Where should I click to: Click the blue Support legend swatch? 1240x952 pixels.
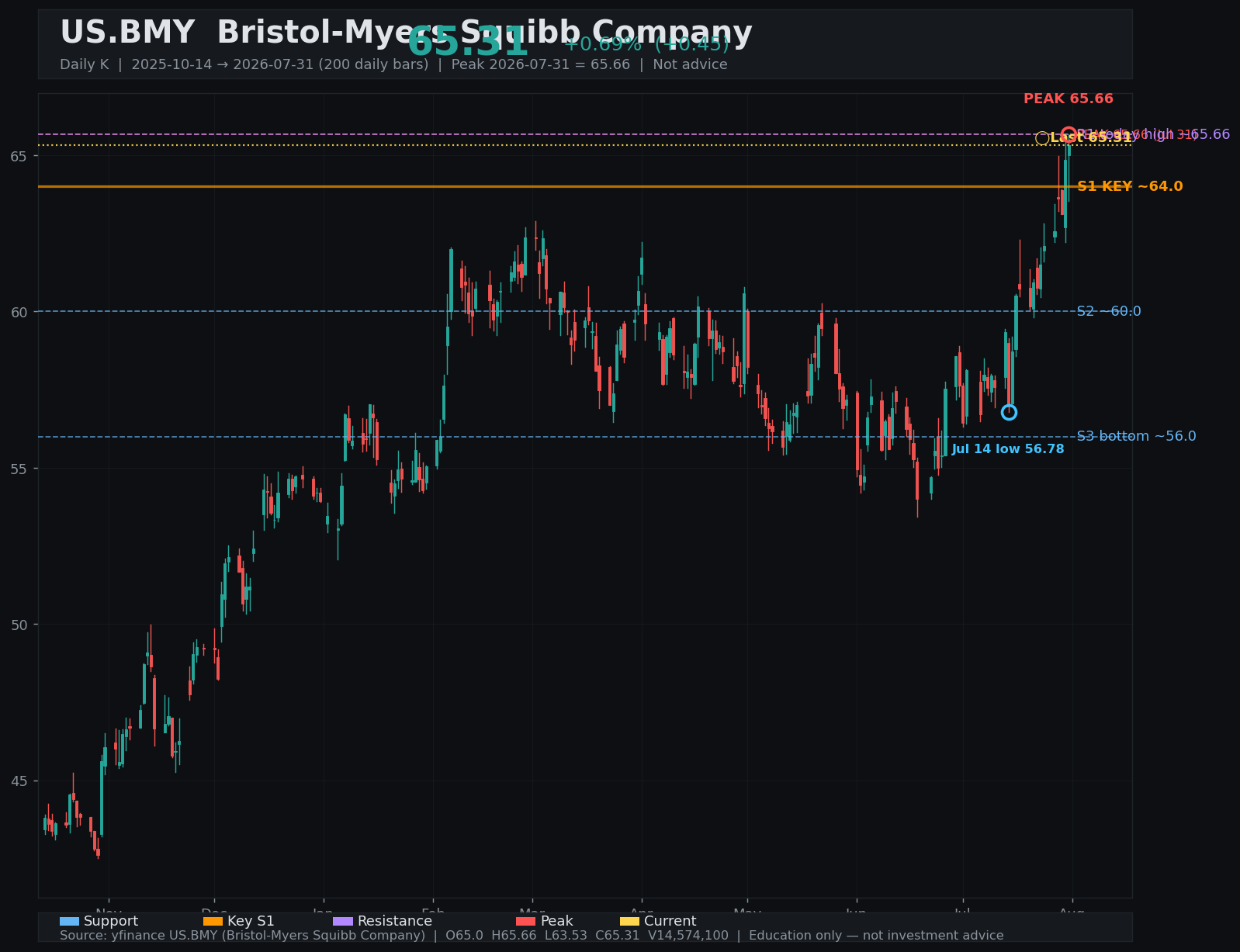pyautogui.click(x=69, y=921)
